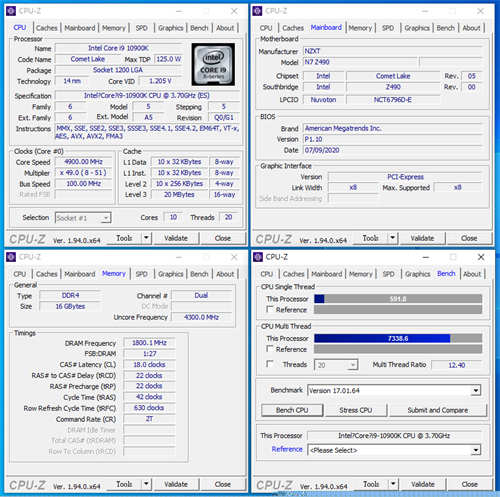Click the Bench CPU button
500x497 pixels.
point(292,410)
